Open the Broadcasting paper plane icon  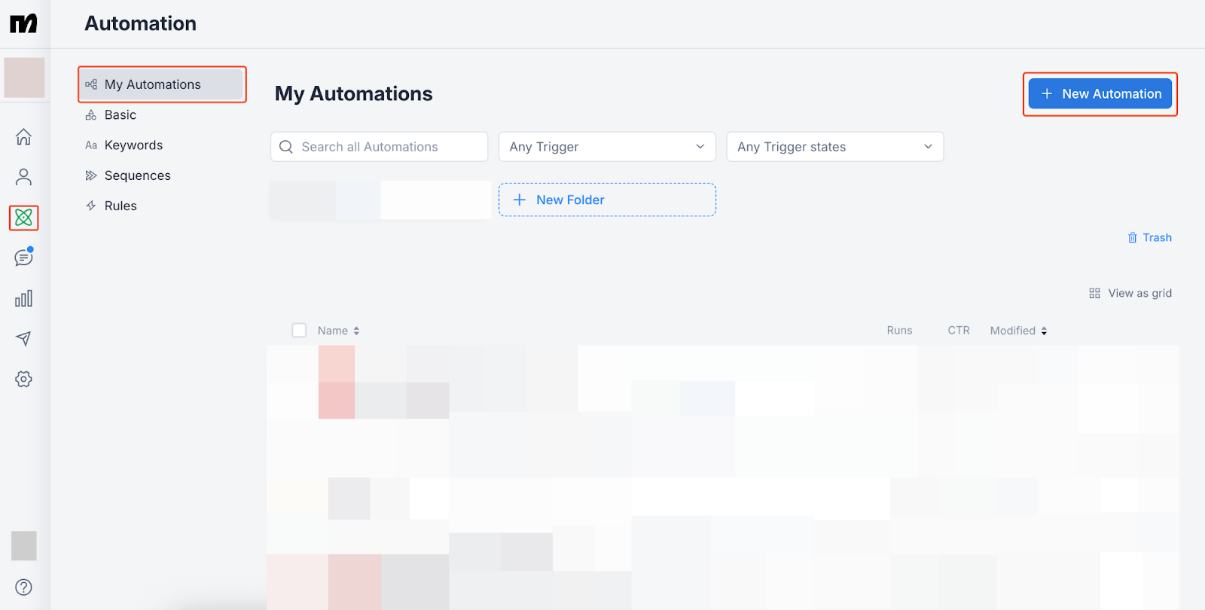(x=24, y=339)
